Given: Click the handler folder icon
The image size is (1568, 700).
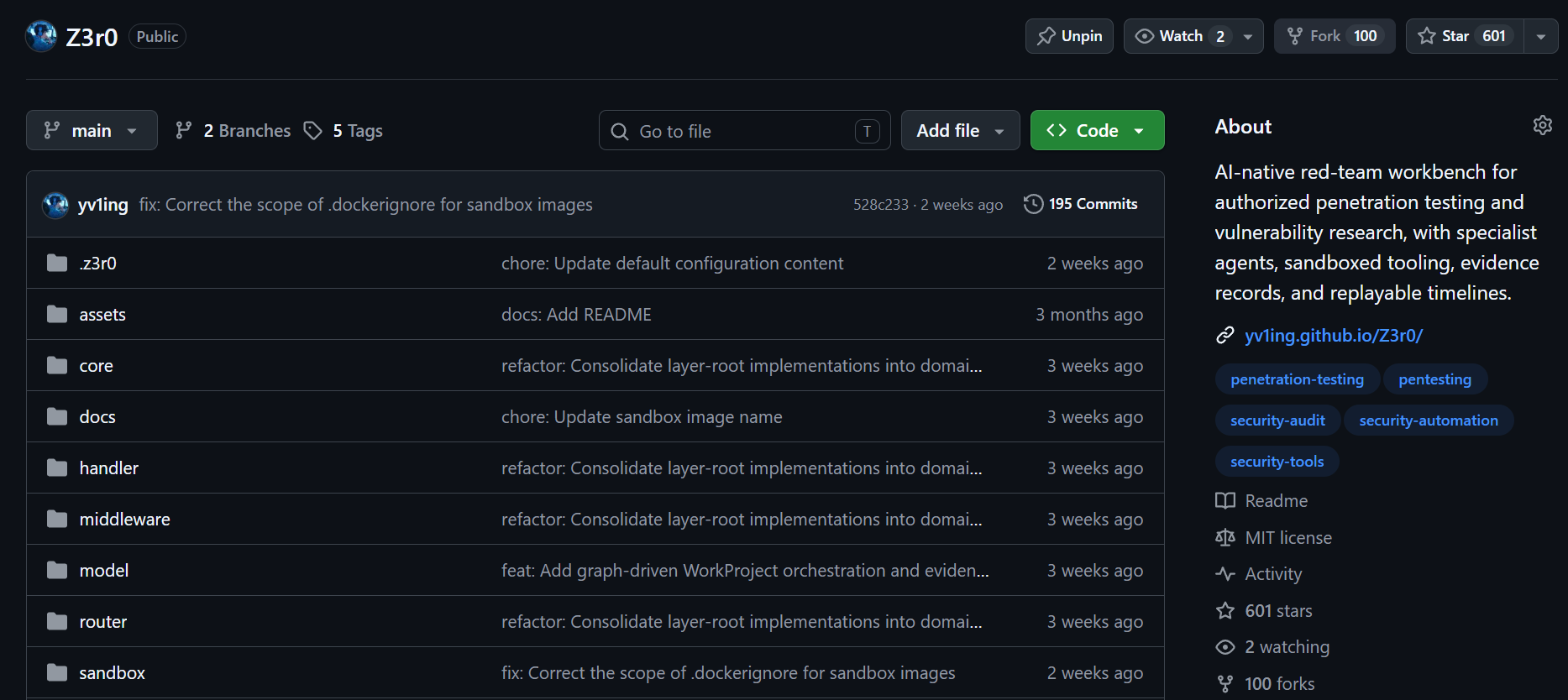Looking at the screenshot, I should 57,468.
